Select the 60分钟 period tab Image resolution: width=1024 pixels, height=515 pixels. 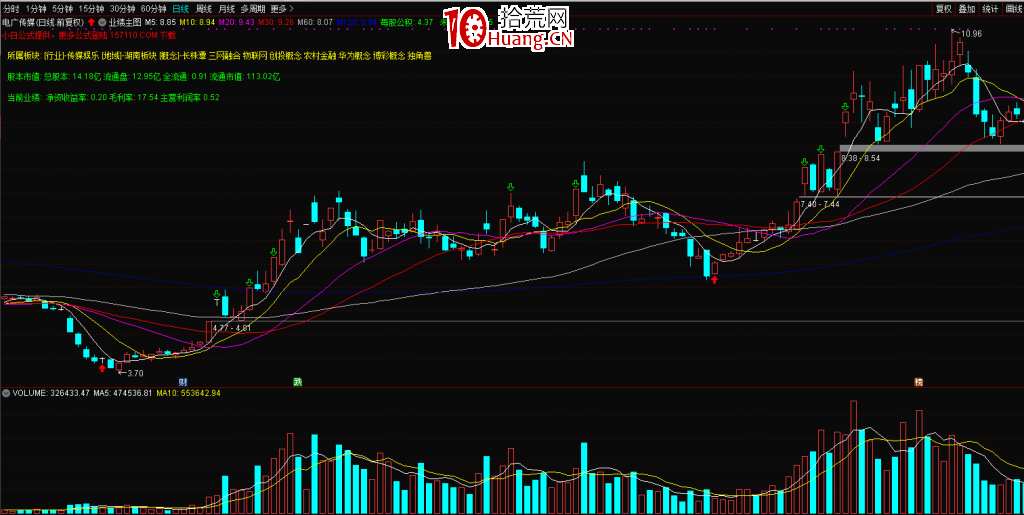click(154, 9)
